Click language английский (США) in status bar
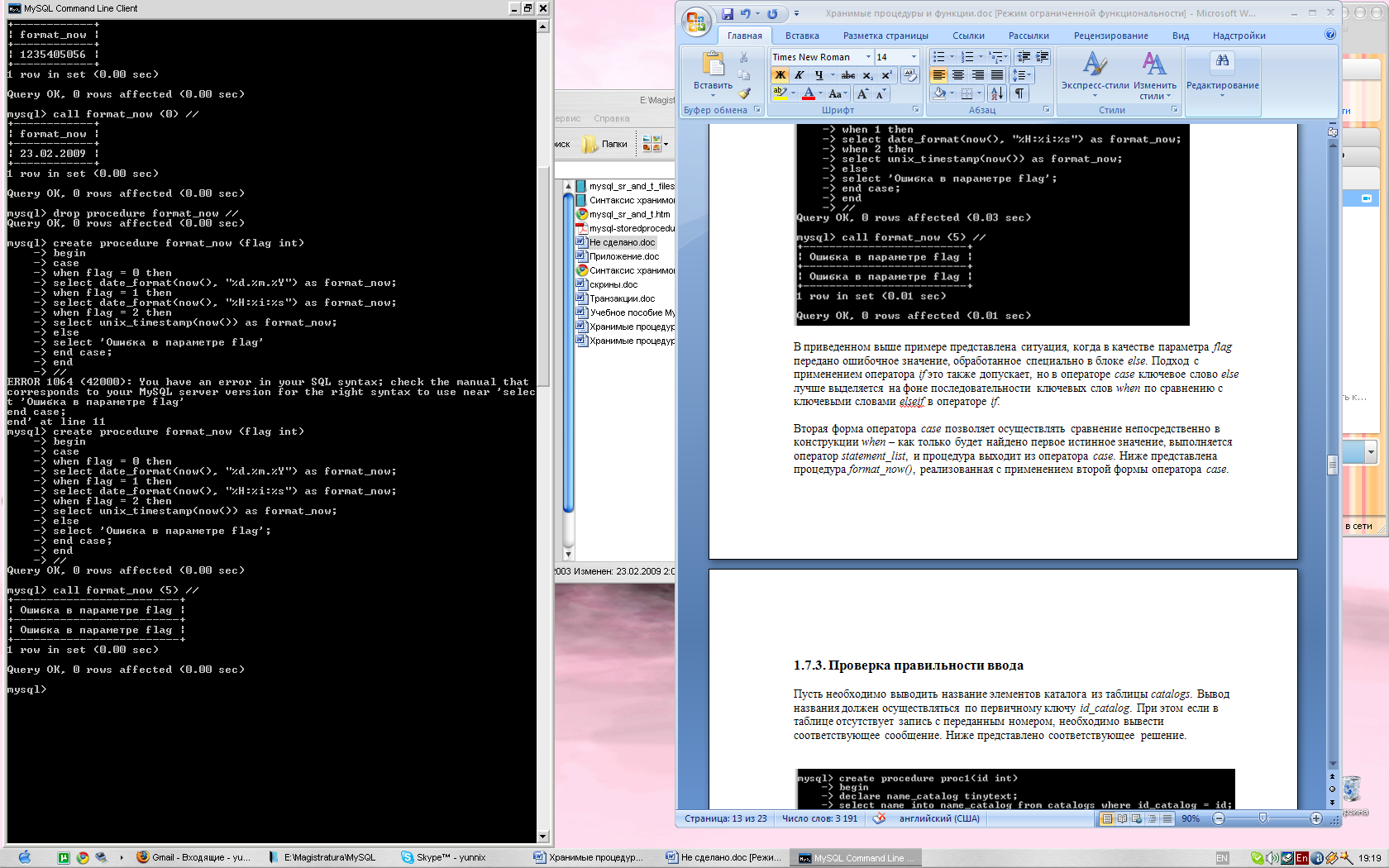Viewport: 1389px width, 868px height. 939,818
